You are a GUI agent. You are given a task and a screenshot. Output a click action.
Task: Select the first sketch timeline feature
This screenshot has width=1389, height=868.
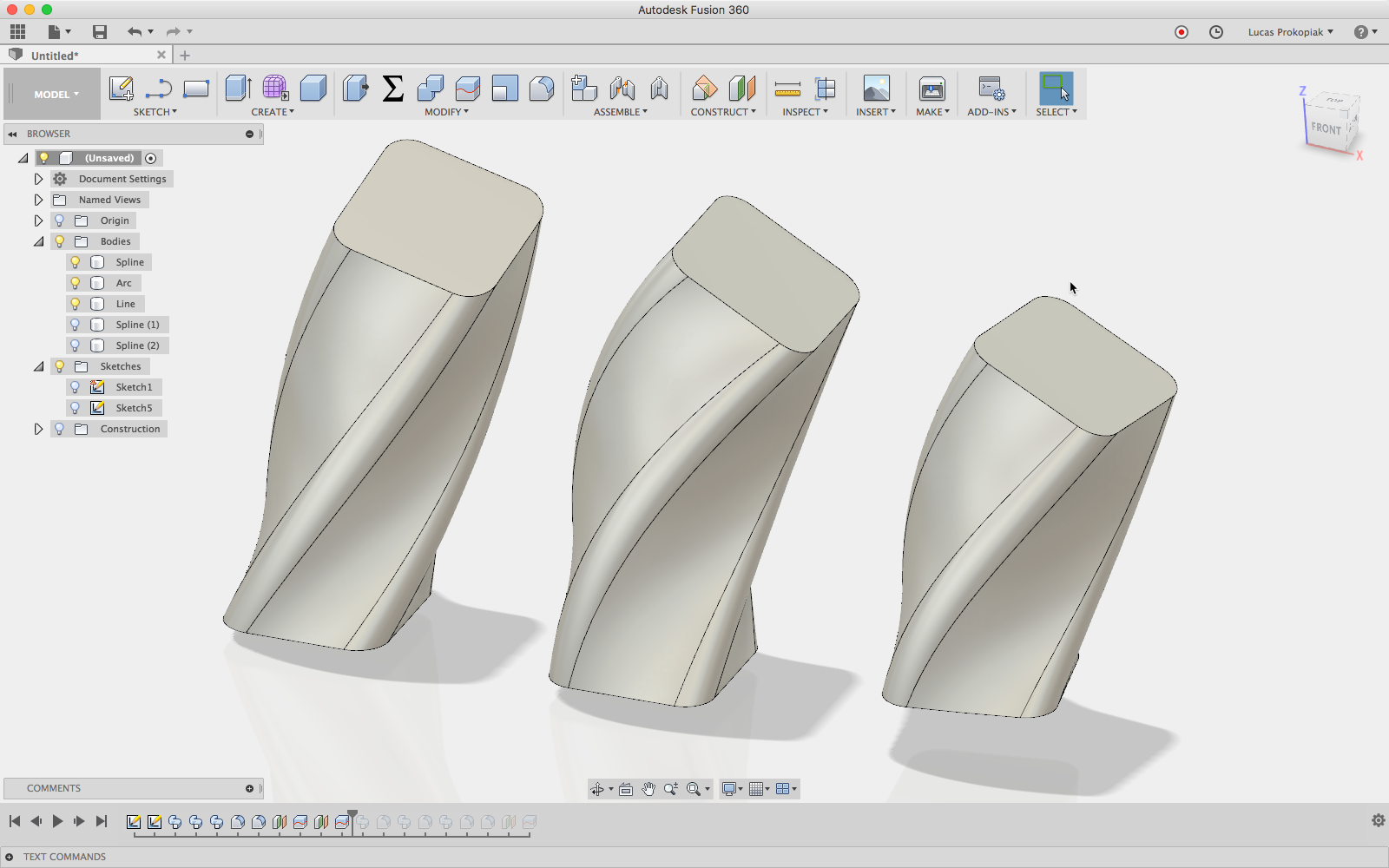pyautogui.click(x=134, y=821)
